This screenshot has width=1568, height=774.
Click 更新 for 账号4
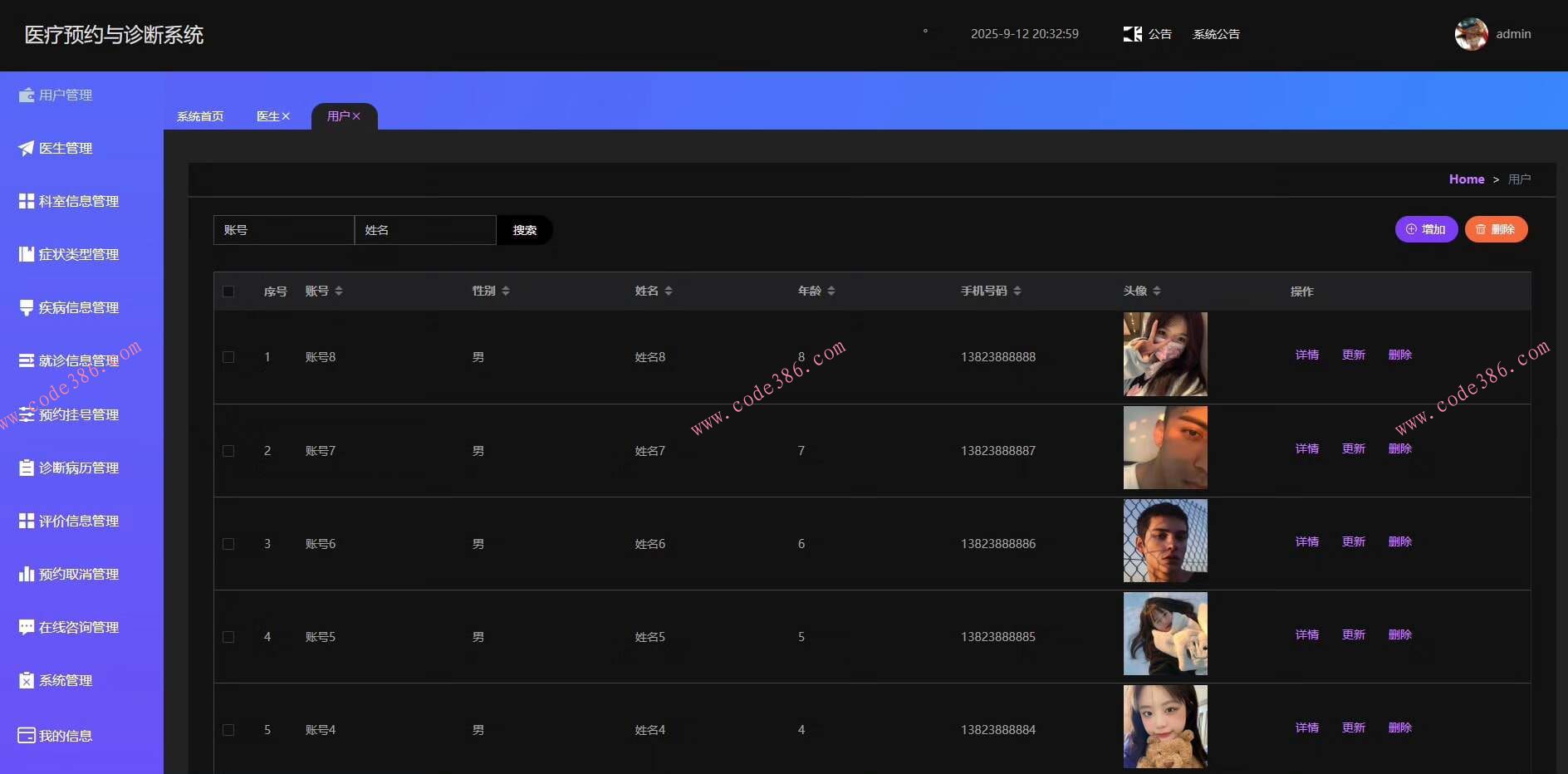1354,727
